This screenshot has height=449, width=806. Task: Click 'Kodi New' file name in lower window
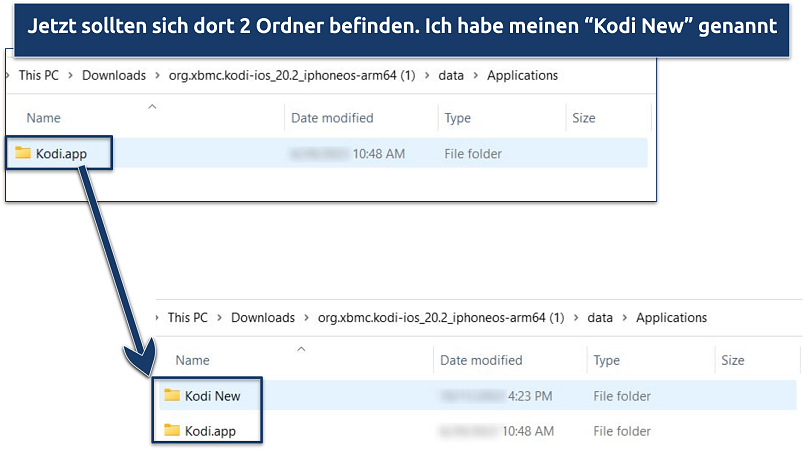point(212,396)
